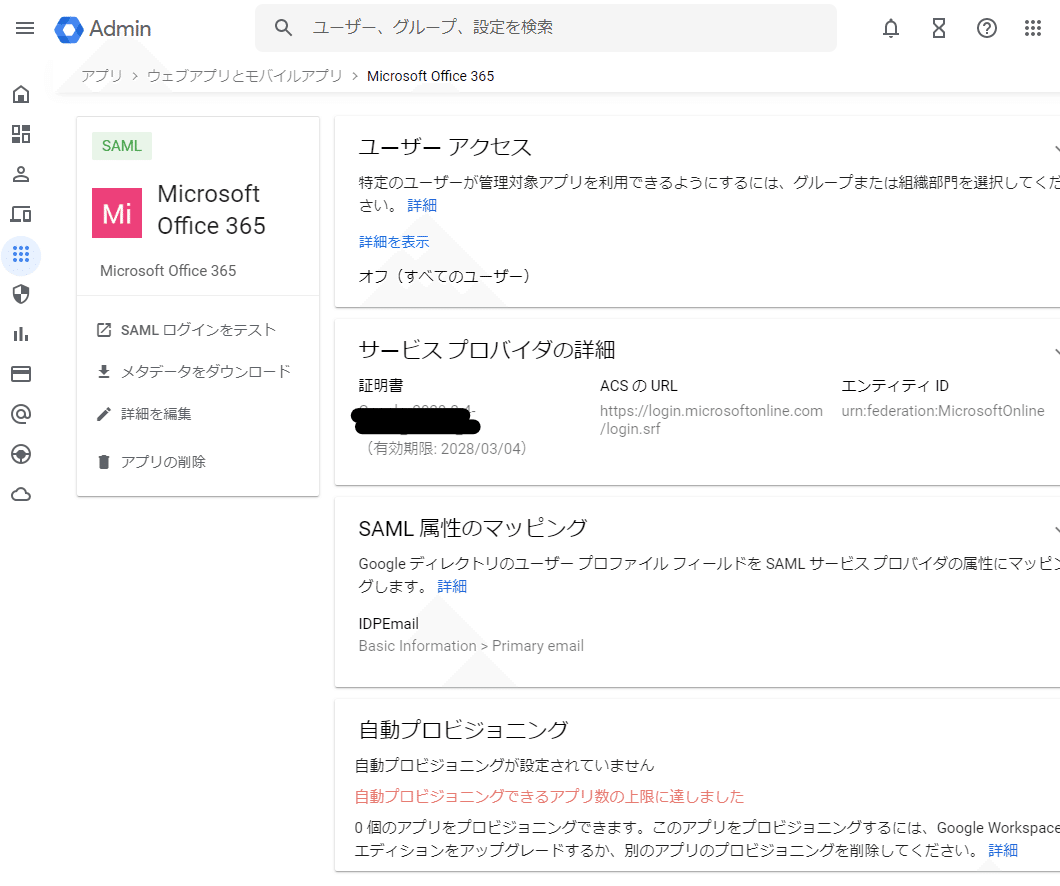The image size is (1060, 886).
Task: Click メタデータをダウンロード
Action: [x=194, y=372]
